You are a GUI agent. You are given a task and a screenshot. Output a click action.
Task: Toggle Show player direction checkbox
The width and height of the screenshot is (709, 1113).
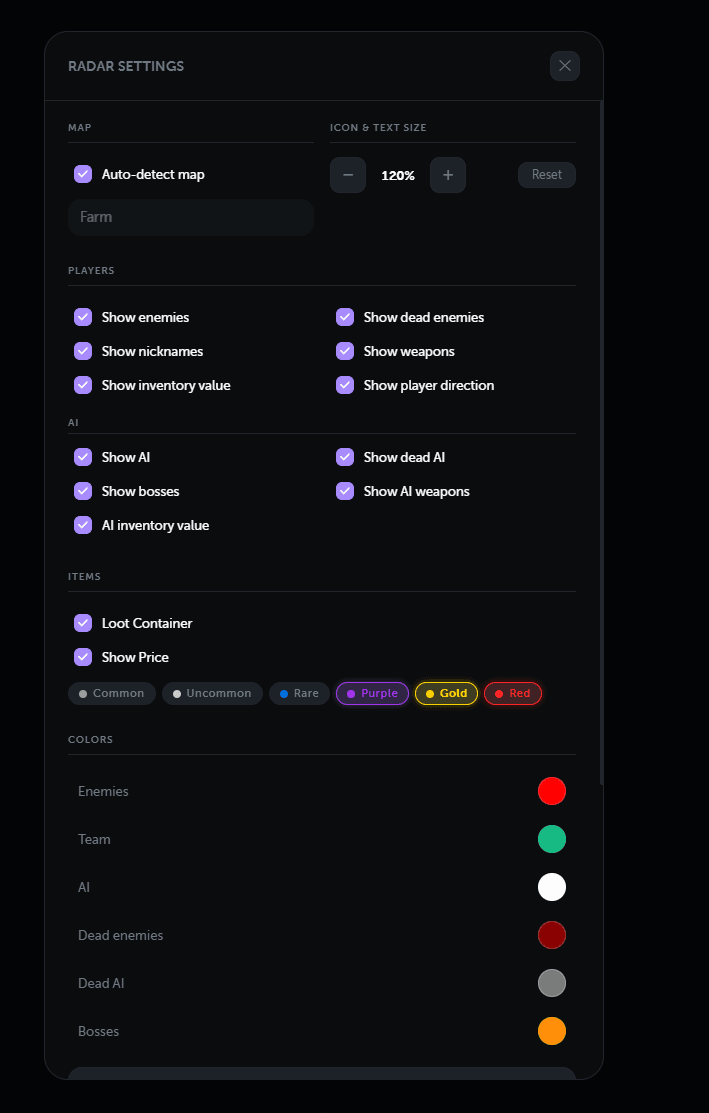pos(345,385)
